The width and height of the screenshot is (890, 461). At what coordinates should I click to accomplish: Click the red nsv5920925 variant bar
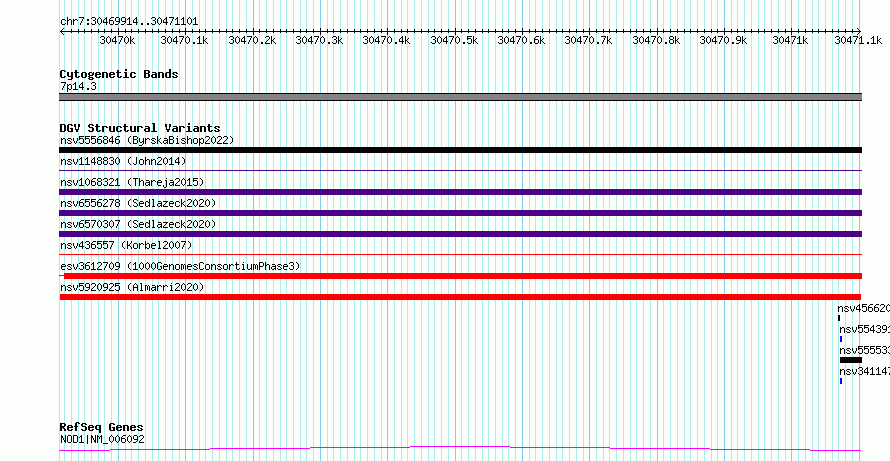point(460,297)
